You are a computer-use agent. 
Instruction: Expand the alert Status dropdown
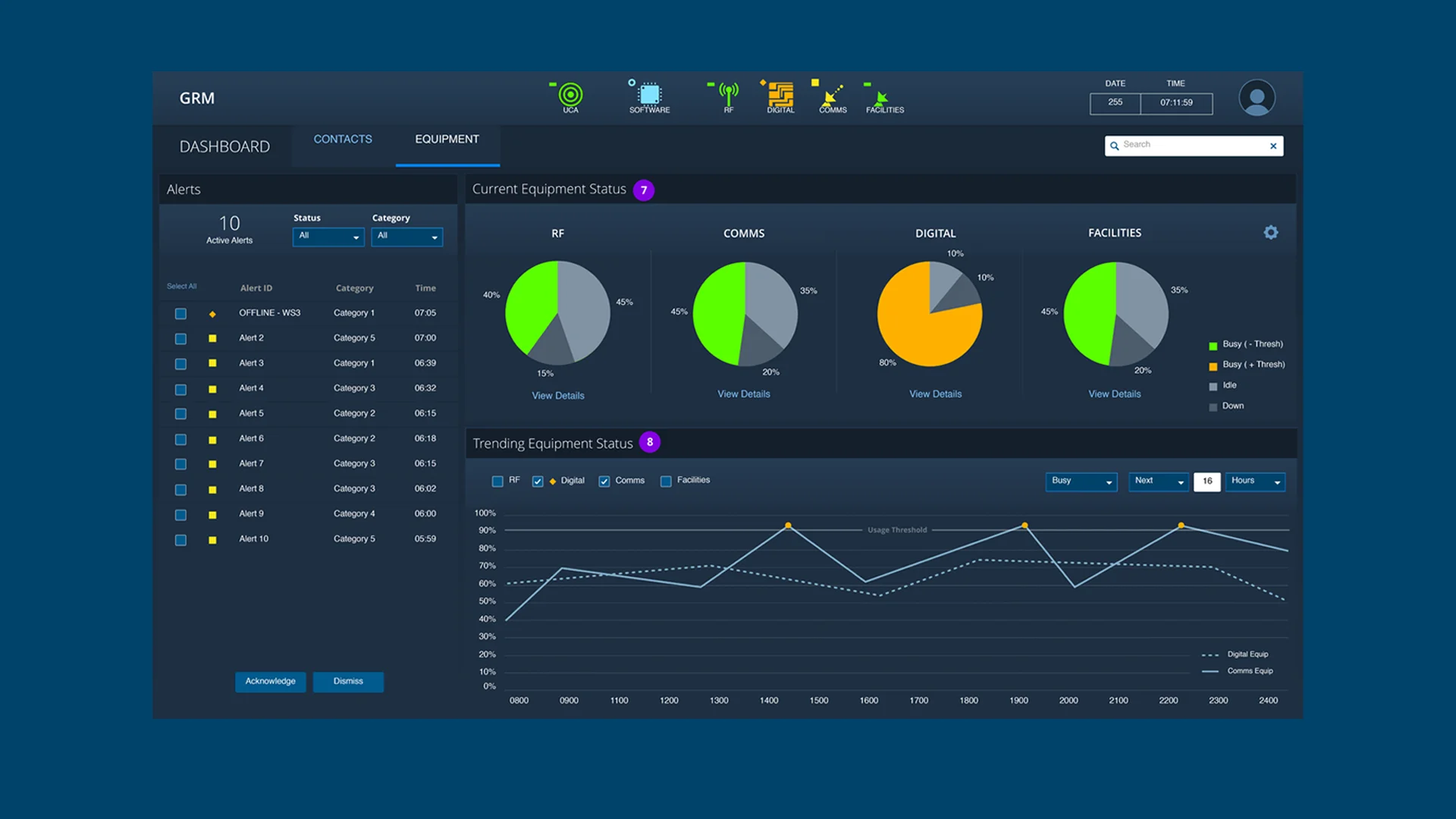tap(328, 237)
